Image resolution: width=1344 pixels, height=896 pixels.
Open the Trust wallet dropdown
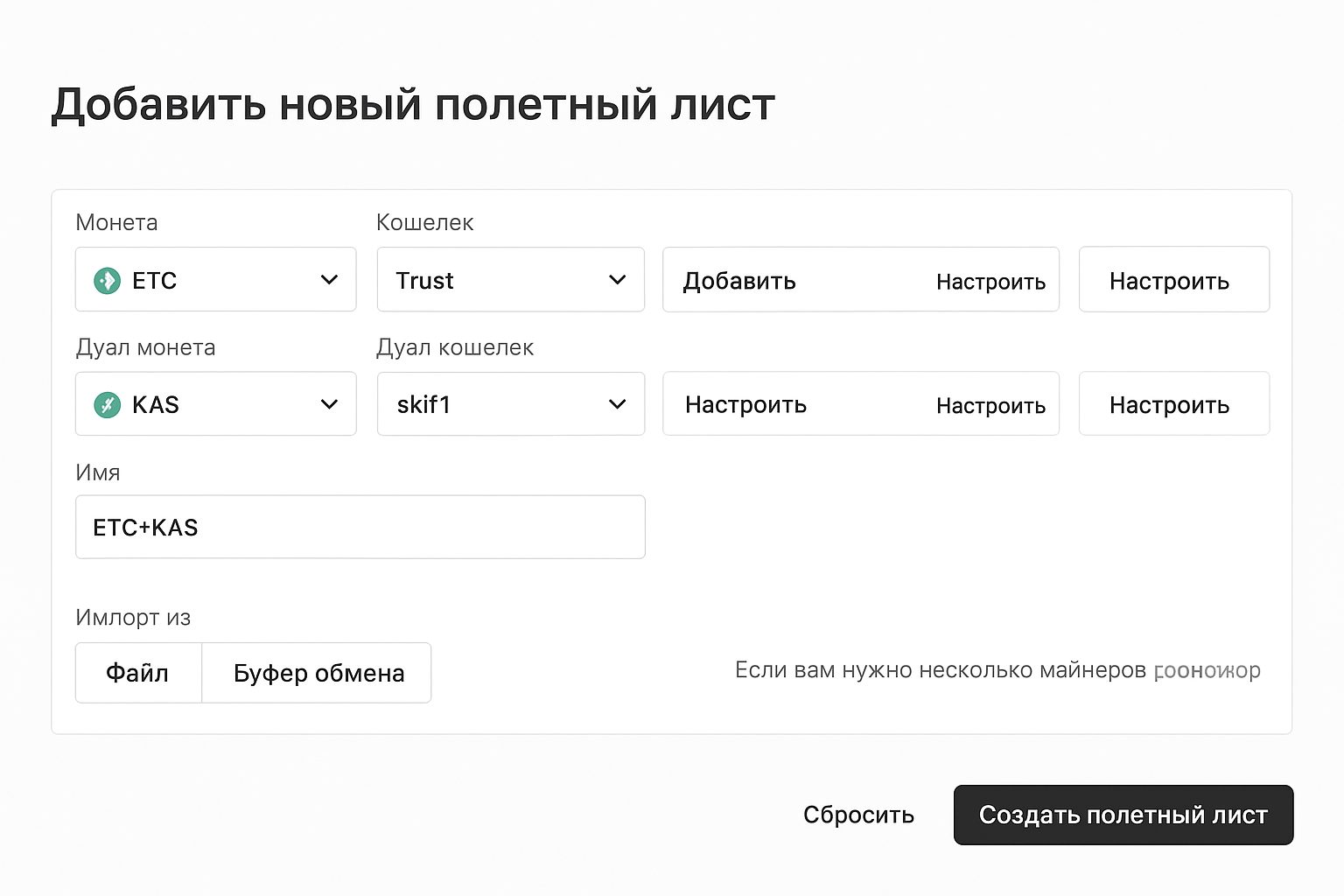coord(510,280)
